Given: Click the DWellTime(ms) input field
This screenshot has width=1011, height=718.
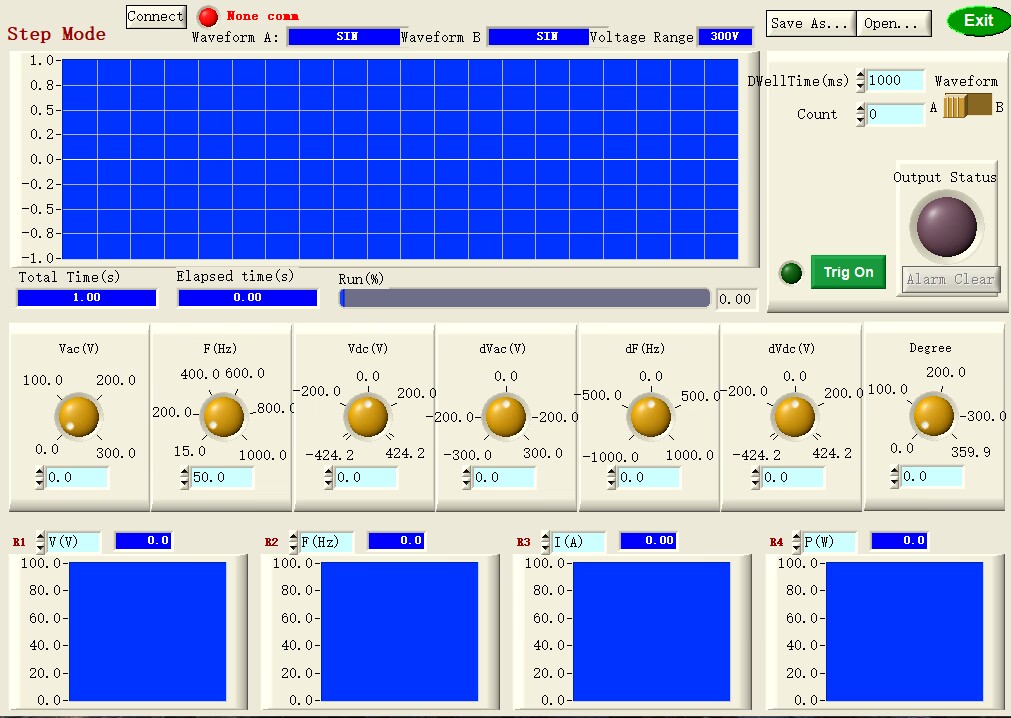Looking at the screenshot, I should click(895, 81).
